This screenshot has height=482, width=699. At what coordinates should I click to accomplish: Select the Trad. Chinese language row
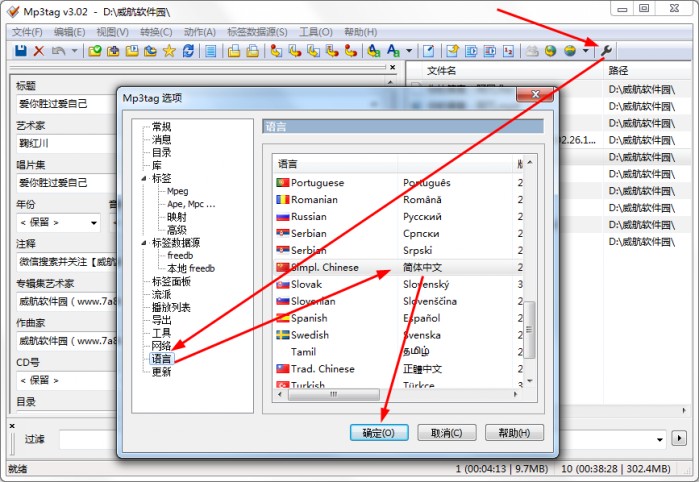pos(396,369)
